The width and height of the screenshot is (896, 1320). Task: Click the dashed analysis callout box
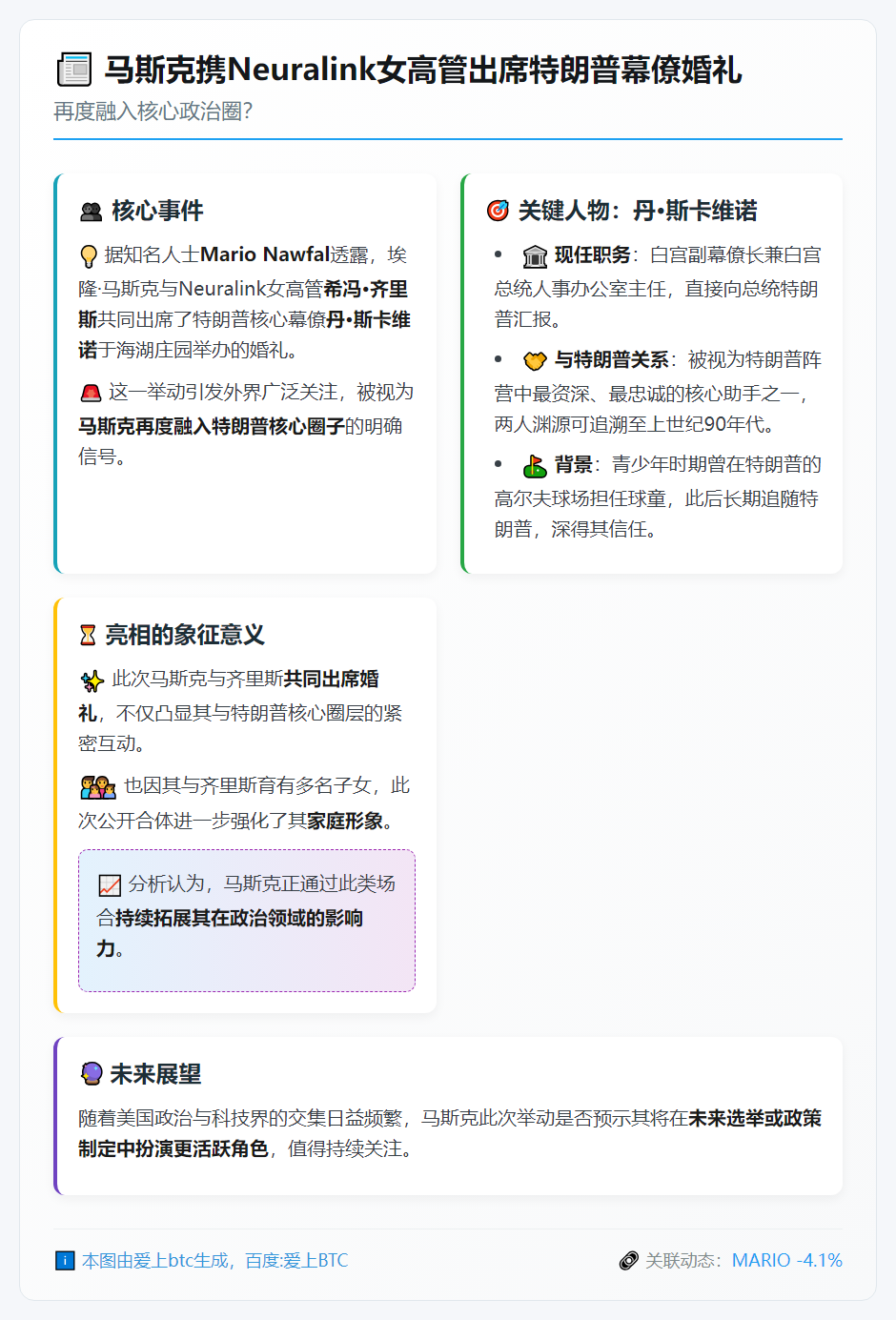(247, 921)
